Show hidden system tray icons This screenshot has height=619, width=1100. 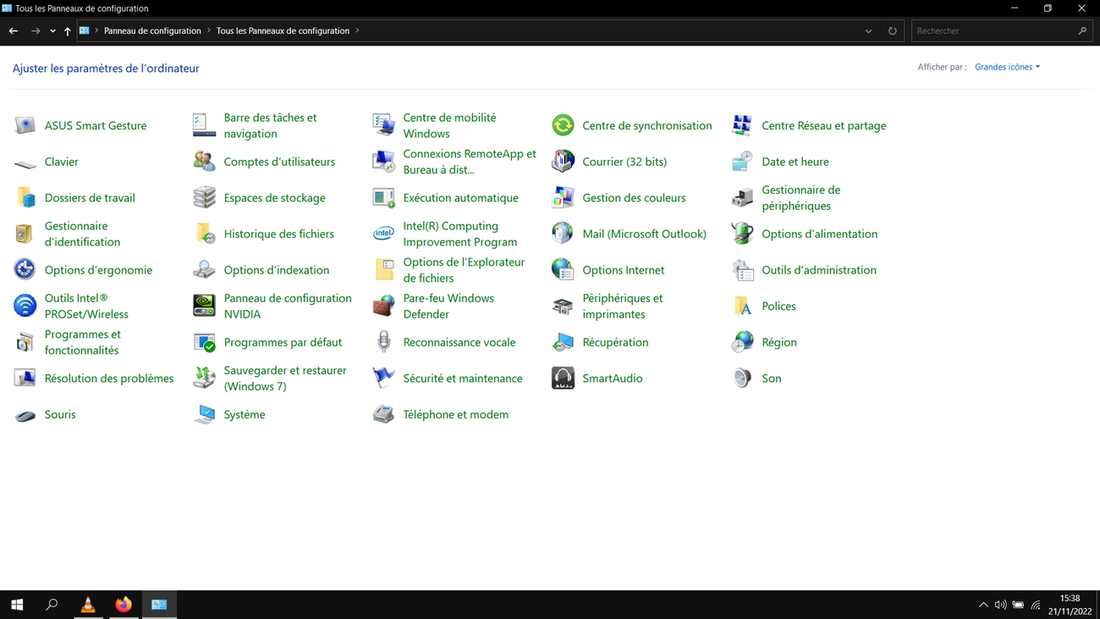coord(983,605)
